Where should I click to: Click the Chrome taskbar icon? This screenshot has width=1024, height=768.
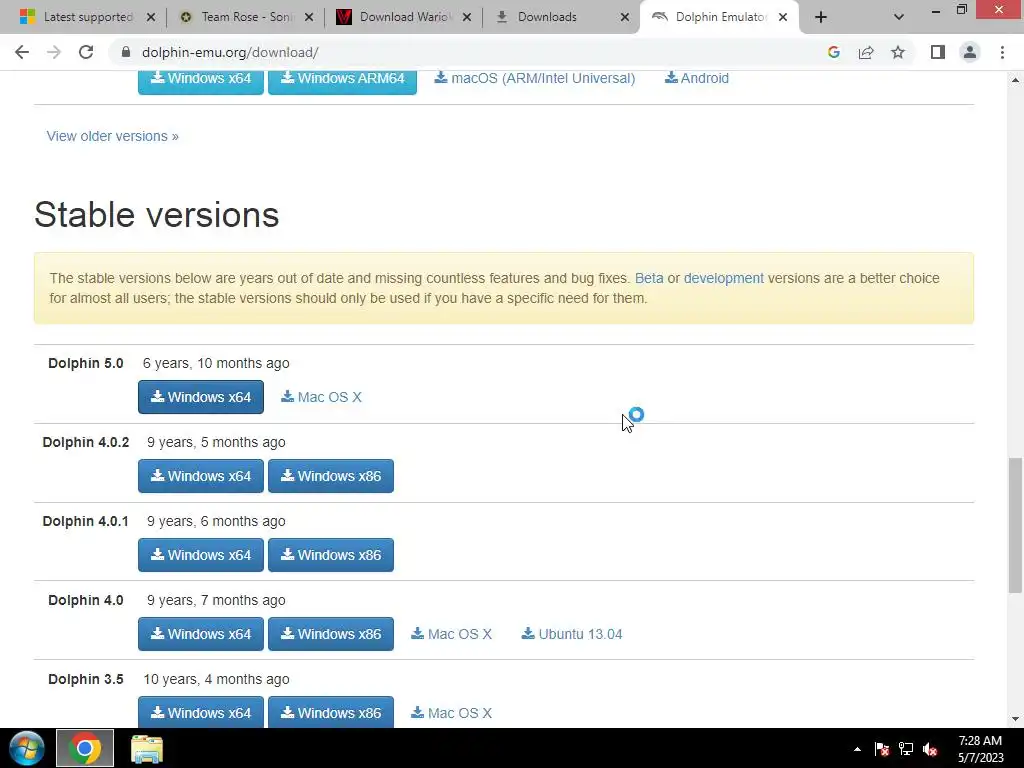(x=85, y=748)
